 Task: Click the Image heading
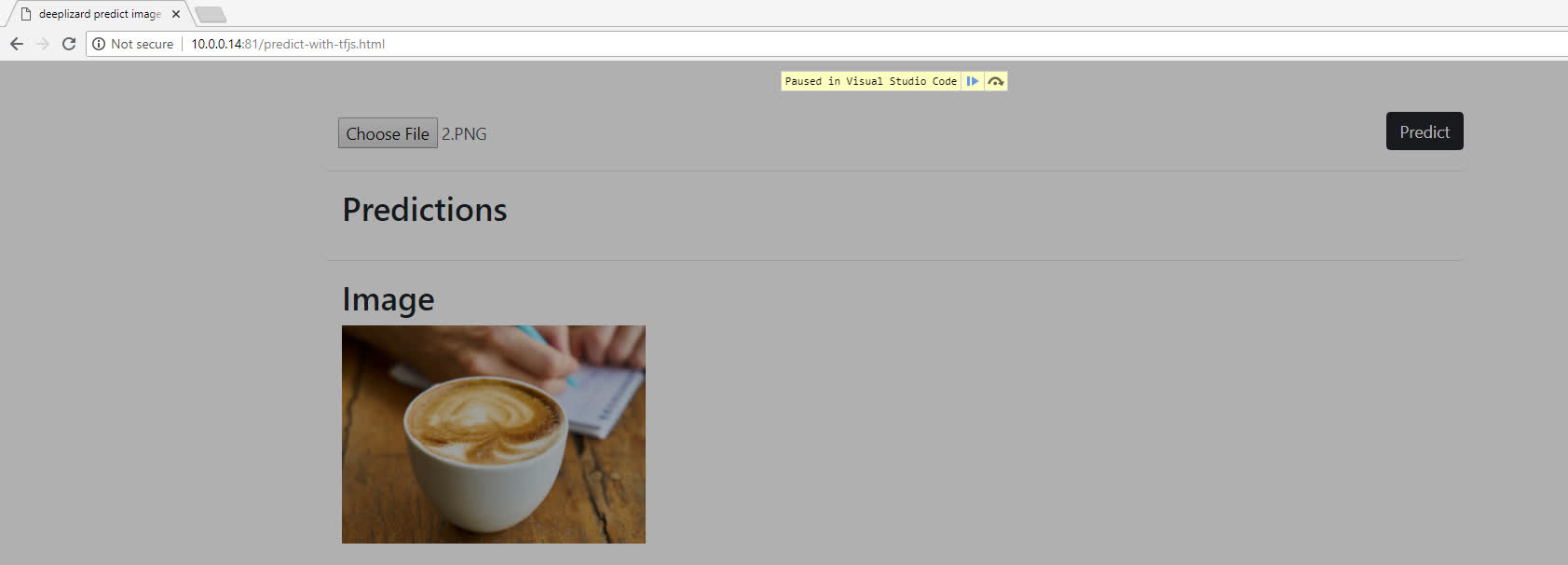(x=389, y=299)
